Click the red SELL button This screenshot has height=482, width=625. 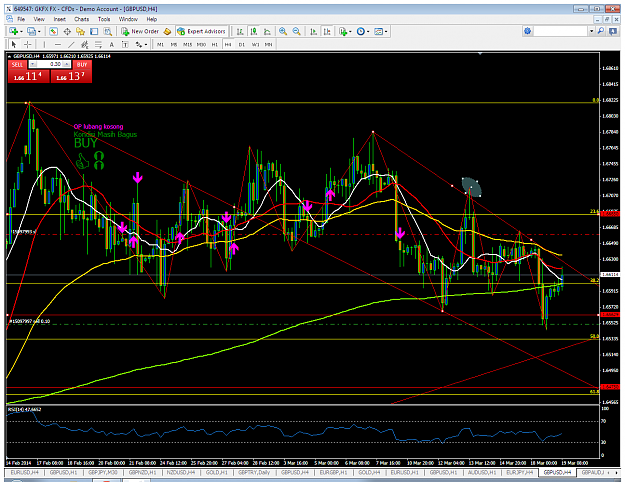(x=17, y=64)
